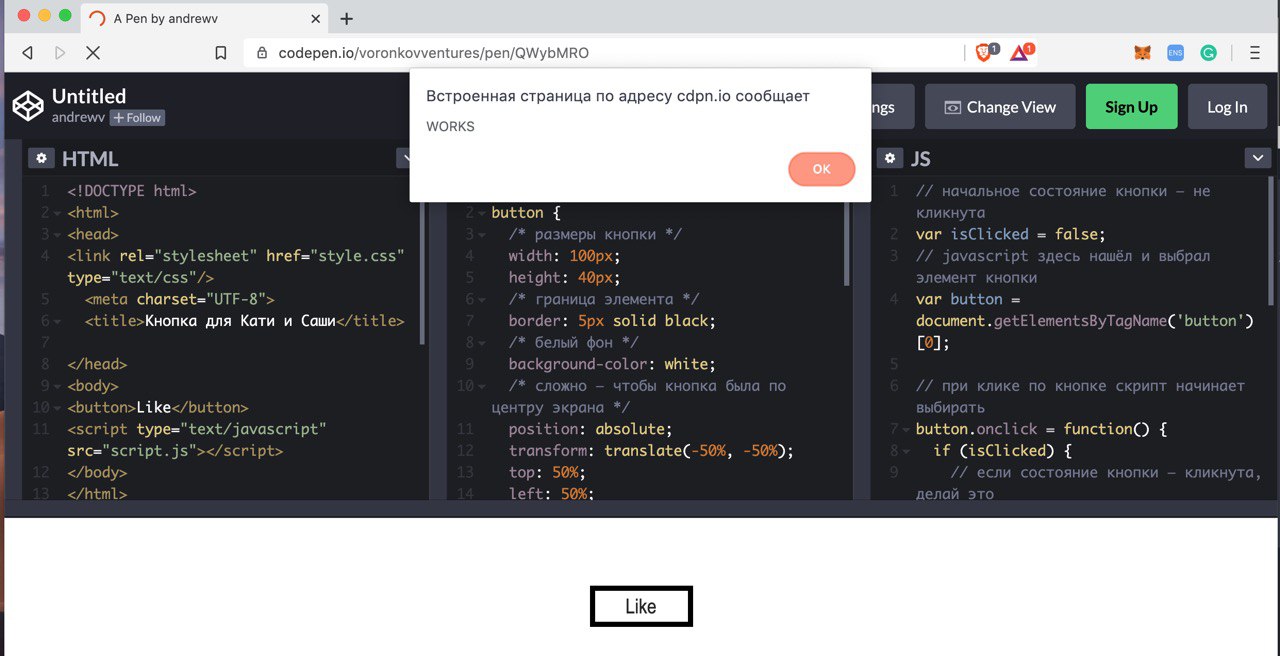Open Change View layout options
The width and height of the screenshot is (1280, 656).
coord(1000,107)
